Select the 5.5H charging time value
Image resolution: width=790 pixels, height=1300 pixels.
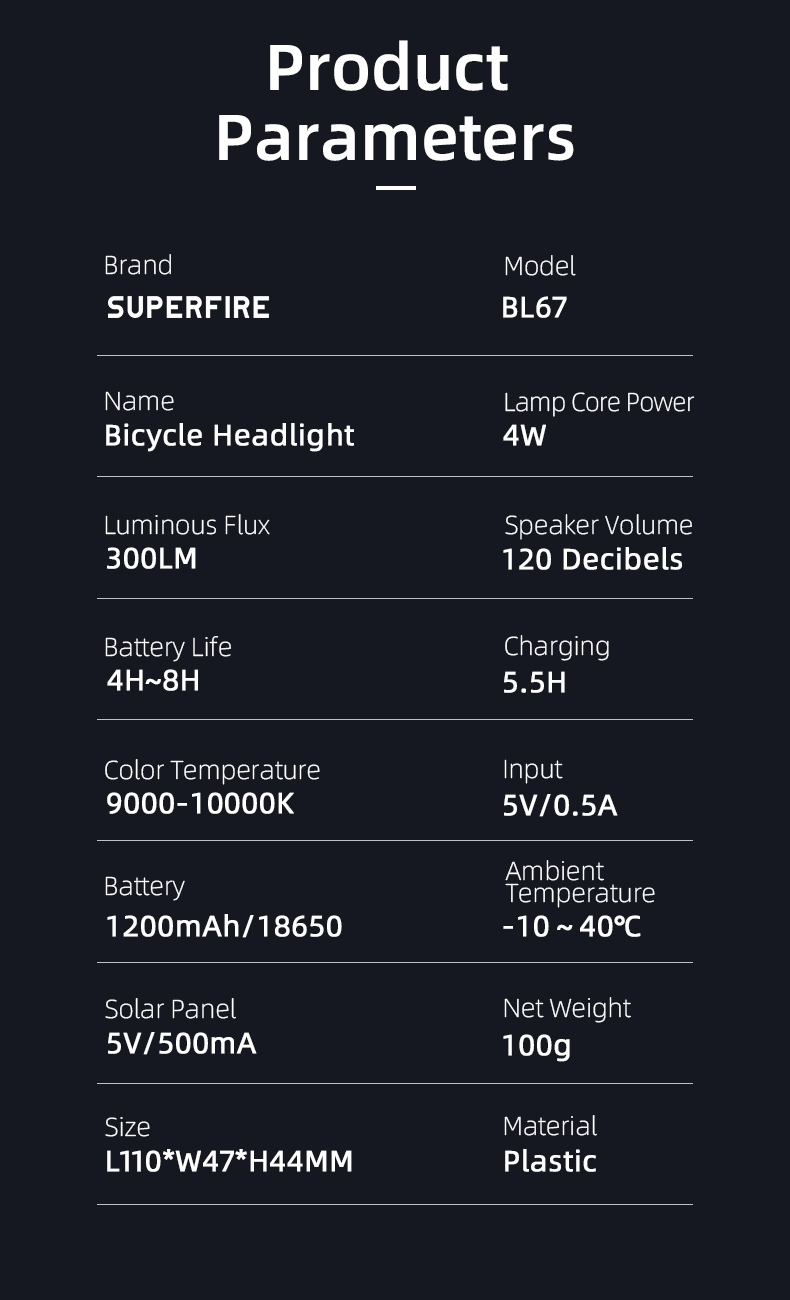[534, 682]
